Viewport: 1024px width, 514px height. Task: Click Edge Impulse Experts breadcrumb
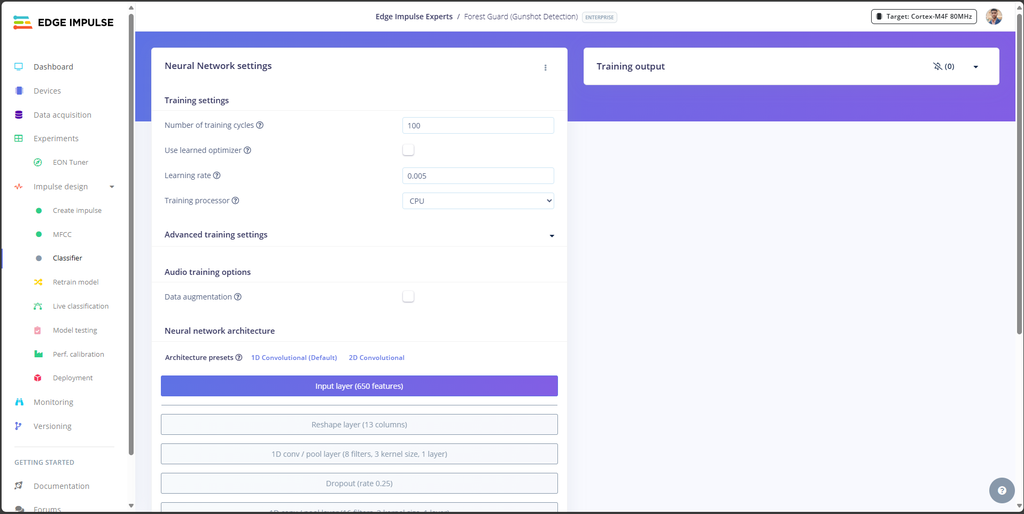pyautogui.click(x=414, y=16)
